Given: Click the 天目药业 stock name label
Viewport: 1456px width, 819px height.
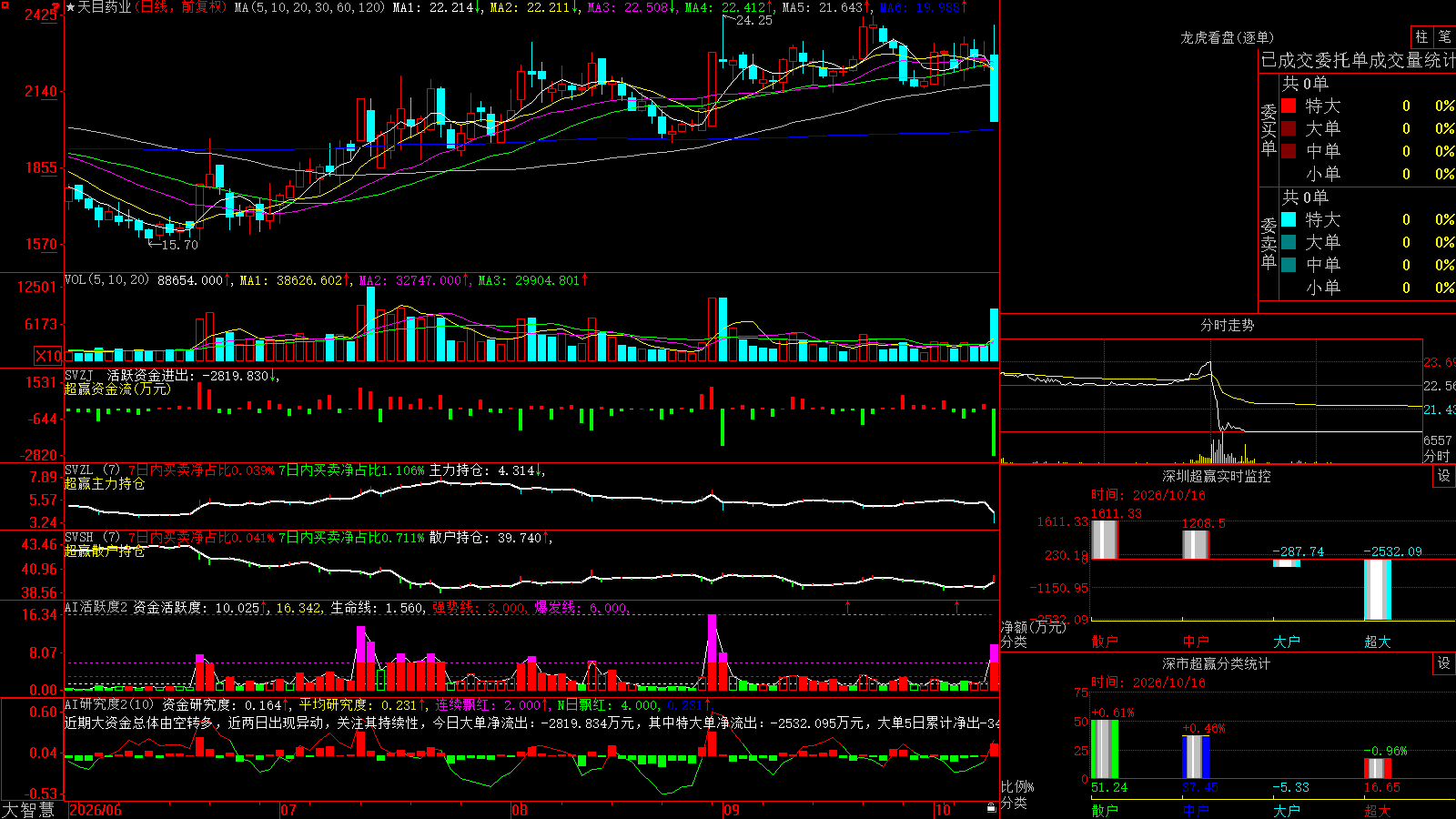Looking at the screenshot, I should (104, 7).
